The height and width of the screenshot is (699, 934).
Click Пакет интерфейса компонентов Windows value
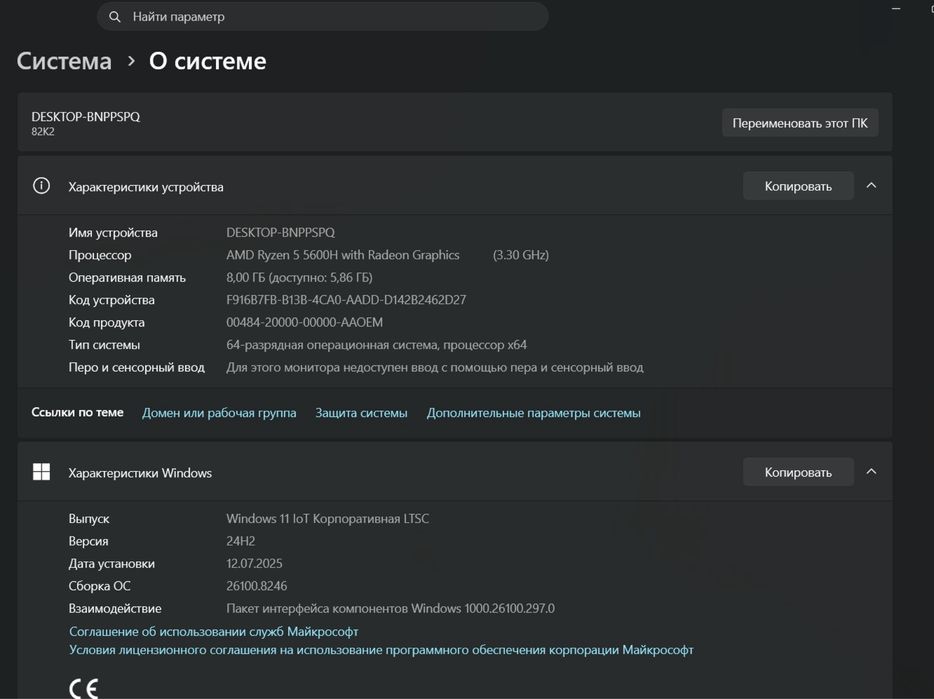[390, 608]
